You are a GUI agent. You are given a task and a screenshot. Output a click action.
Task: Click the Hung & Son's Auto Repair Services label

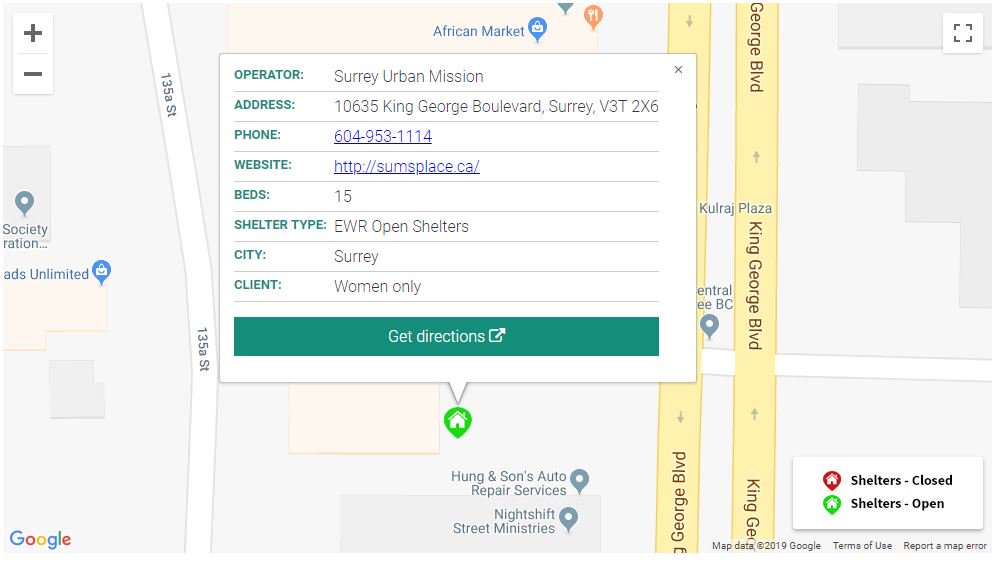tap(509, 483)
